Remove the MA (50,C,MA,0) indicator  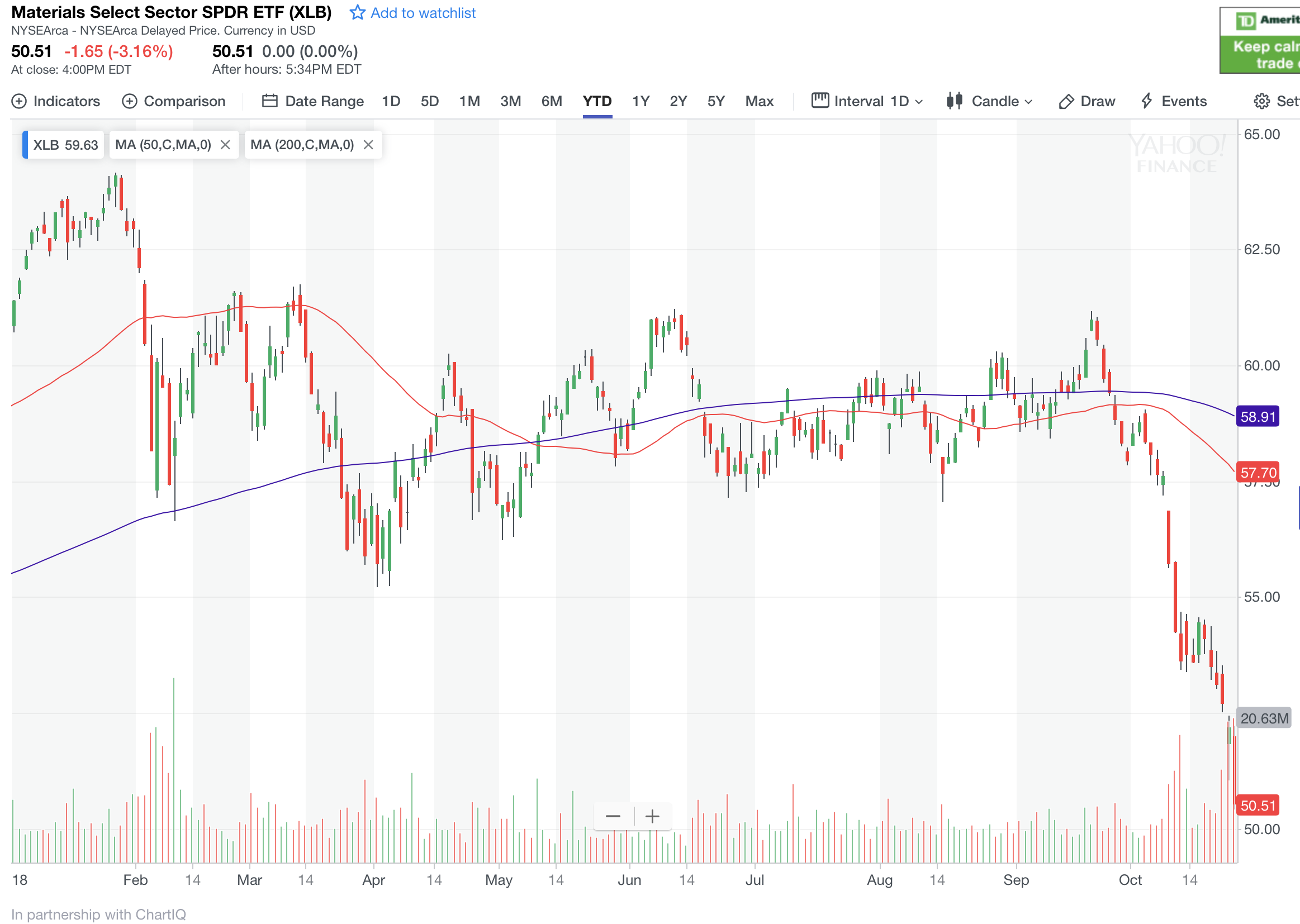[x=225, y=145]
